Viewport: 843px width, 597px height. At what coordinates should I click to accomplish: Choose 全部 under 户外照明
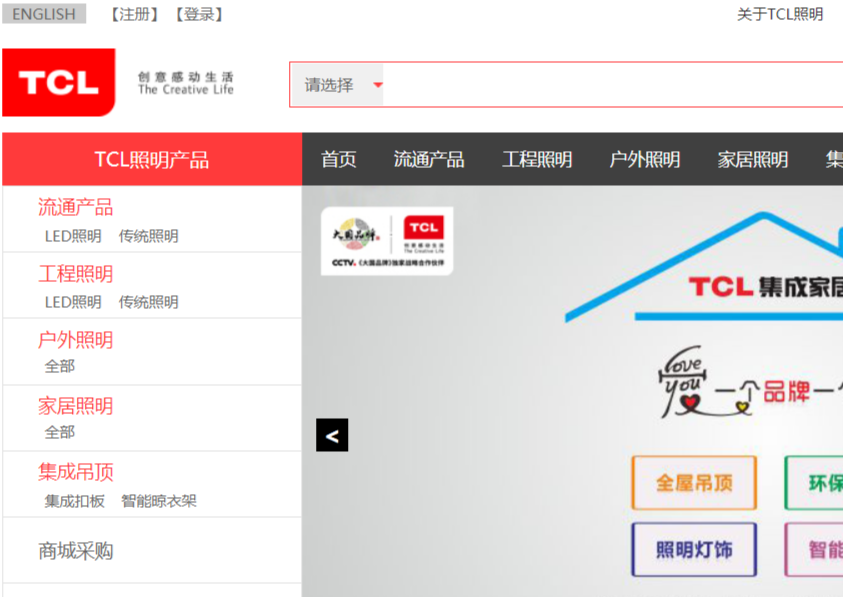60,367
